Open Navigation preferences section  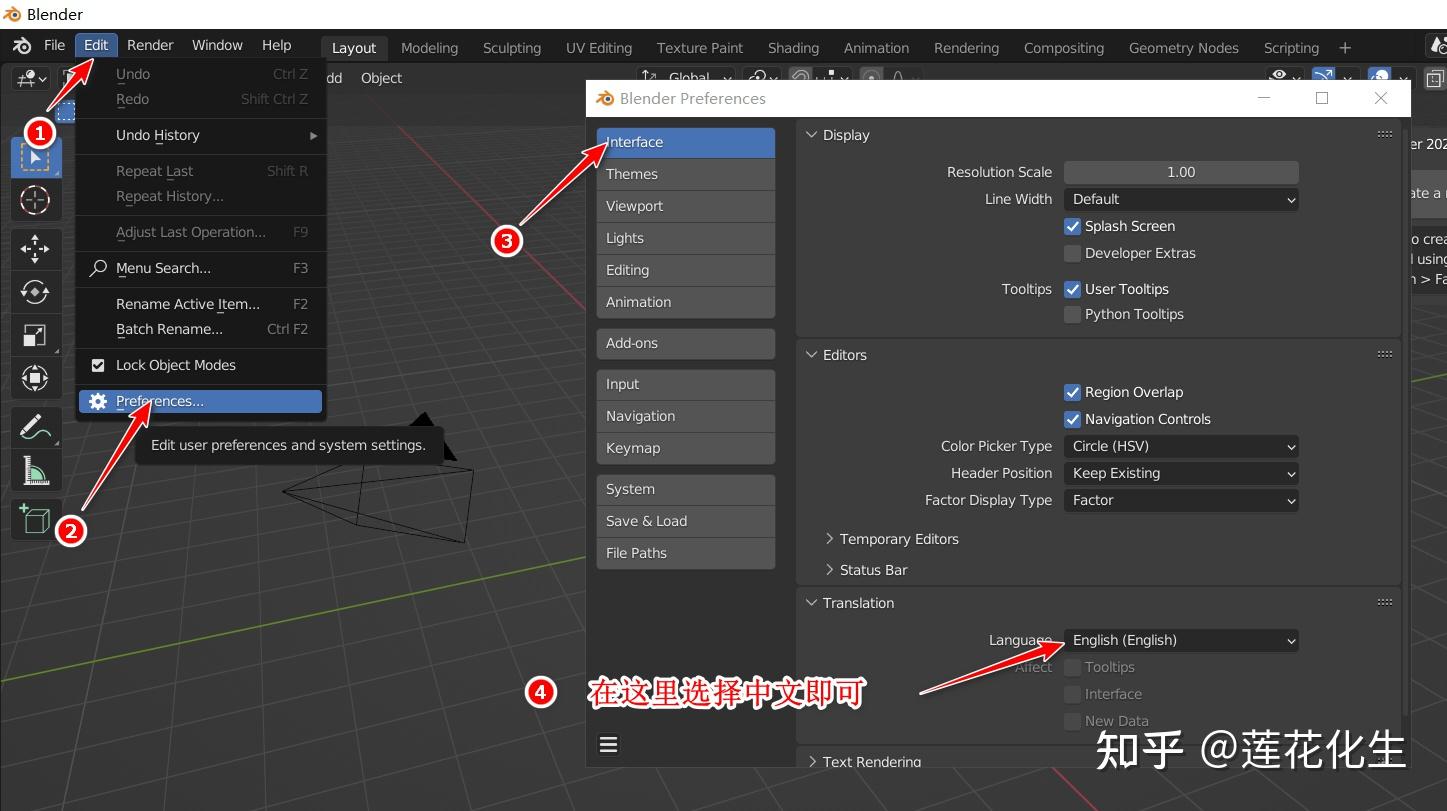coord(686,416)
